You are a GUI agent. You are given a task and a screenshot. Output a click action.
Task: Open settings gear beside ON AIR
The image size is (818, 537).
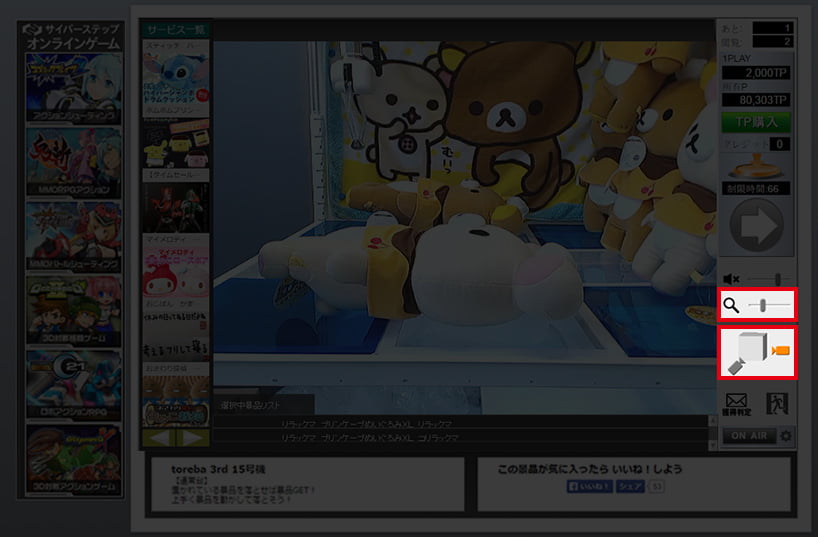(x=785, y=436)
